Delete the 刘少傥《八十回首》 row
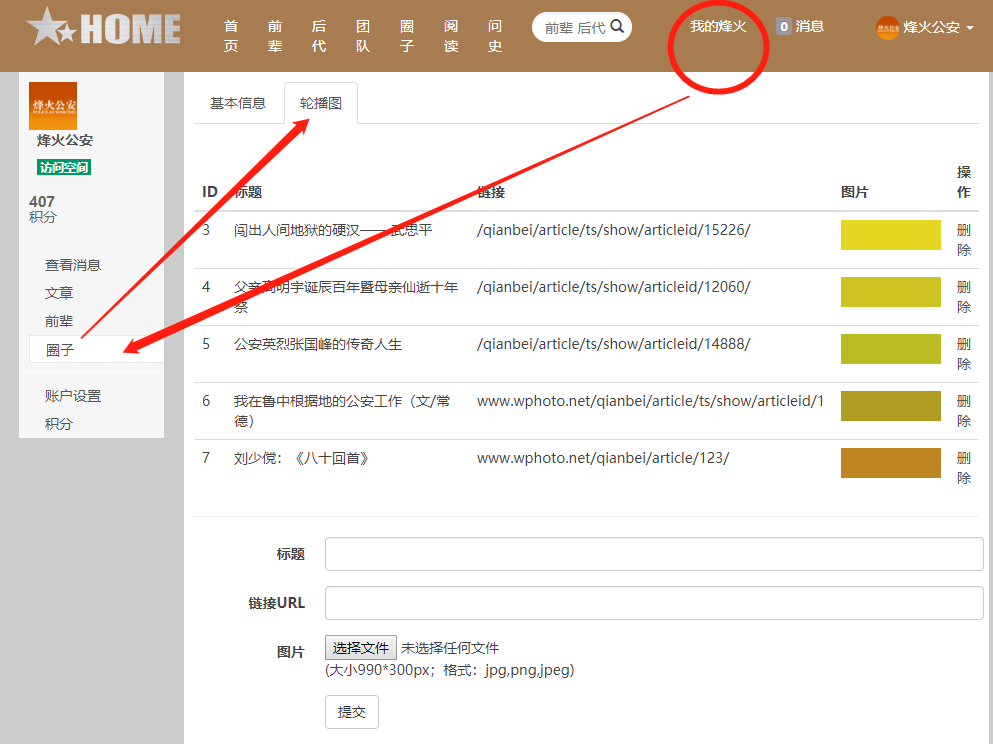This screenshot has width=993, height=744. point(963,468)
